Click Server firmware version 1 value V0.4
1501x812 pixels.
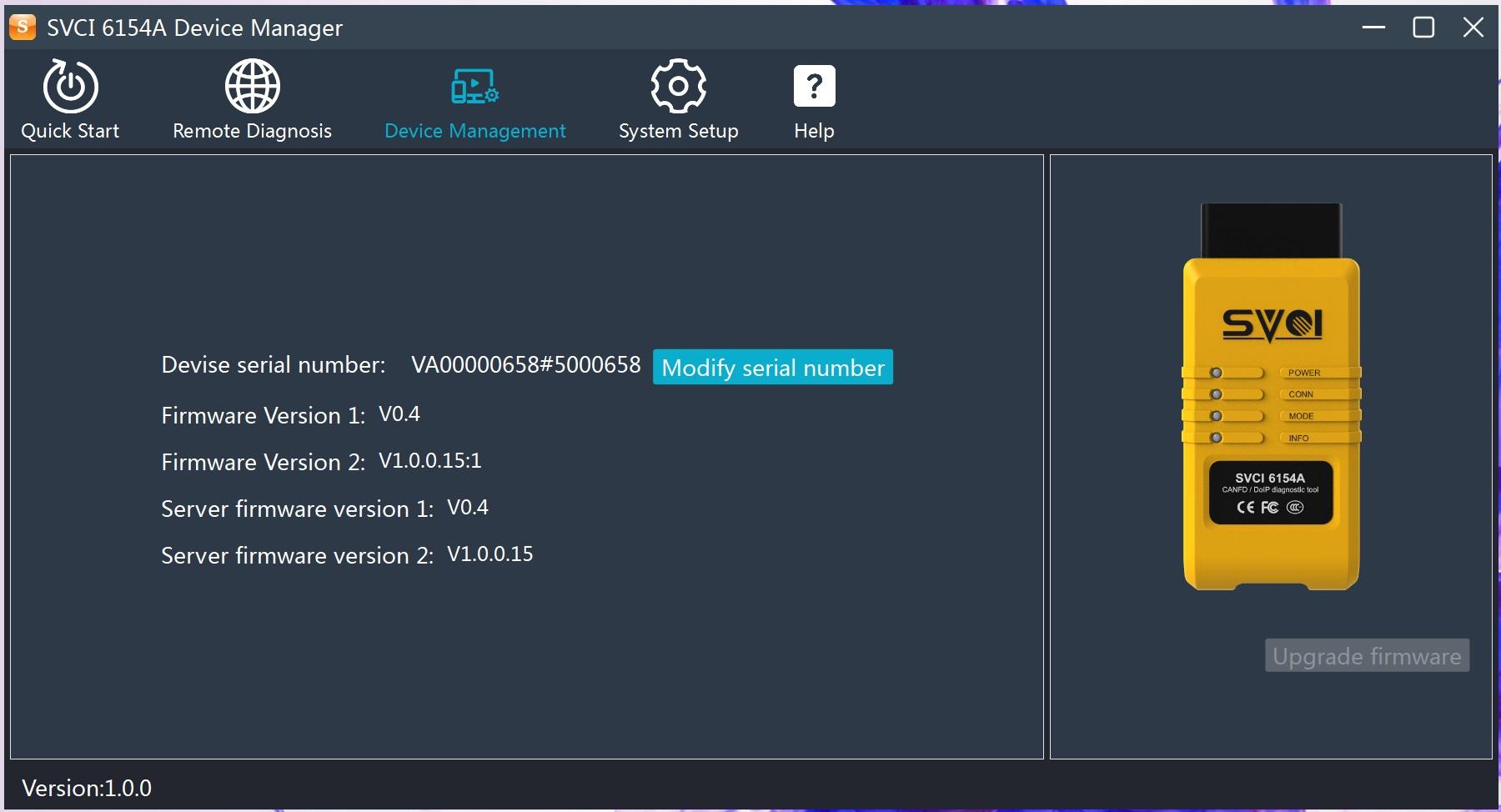(468, 508)
